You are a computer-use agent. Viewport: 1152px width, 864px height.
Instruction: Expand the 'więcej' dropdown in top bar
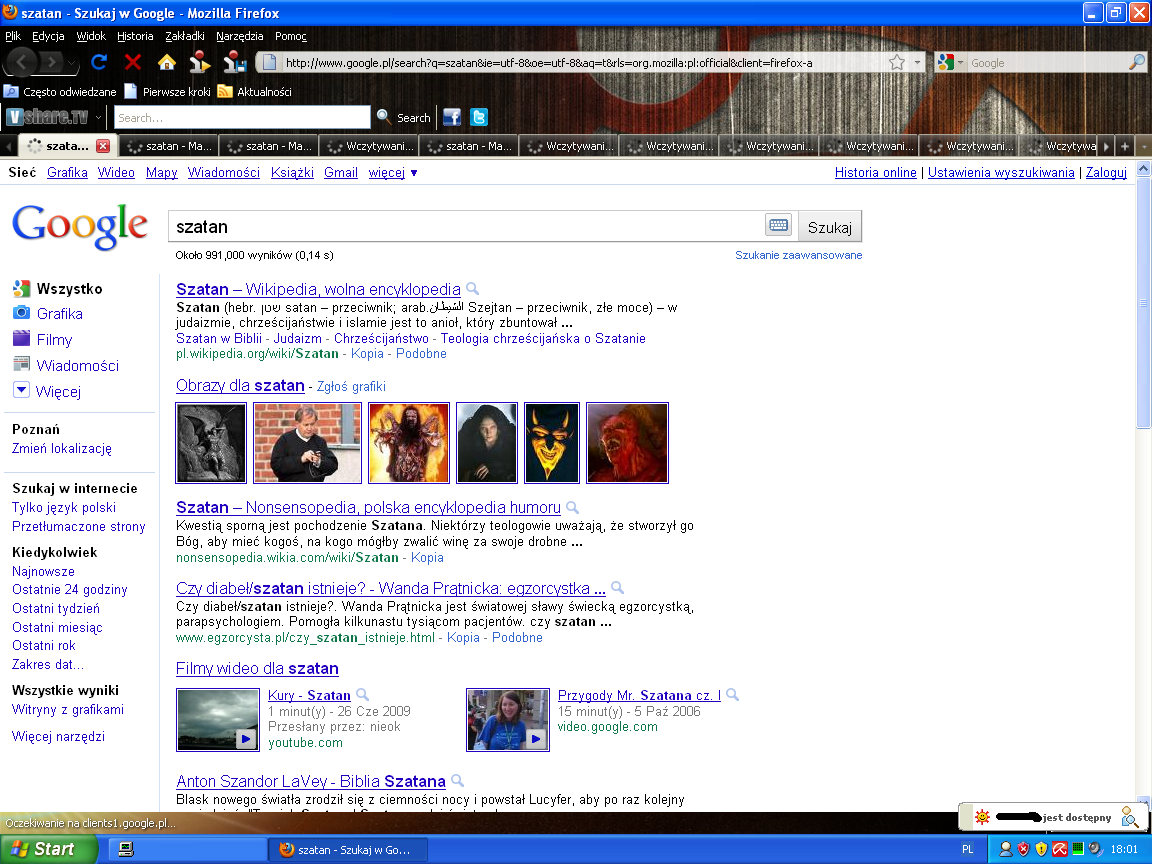pos(393,172)
